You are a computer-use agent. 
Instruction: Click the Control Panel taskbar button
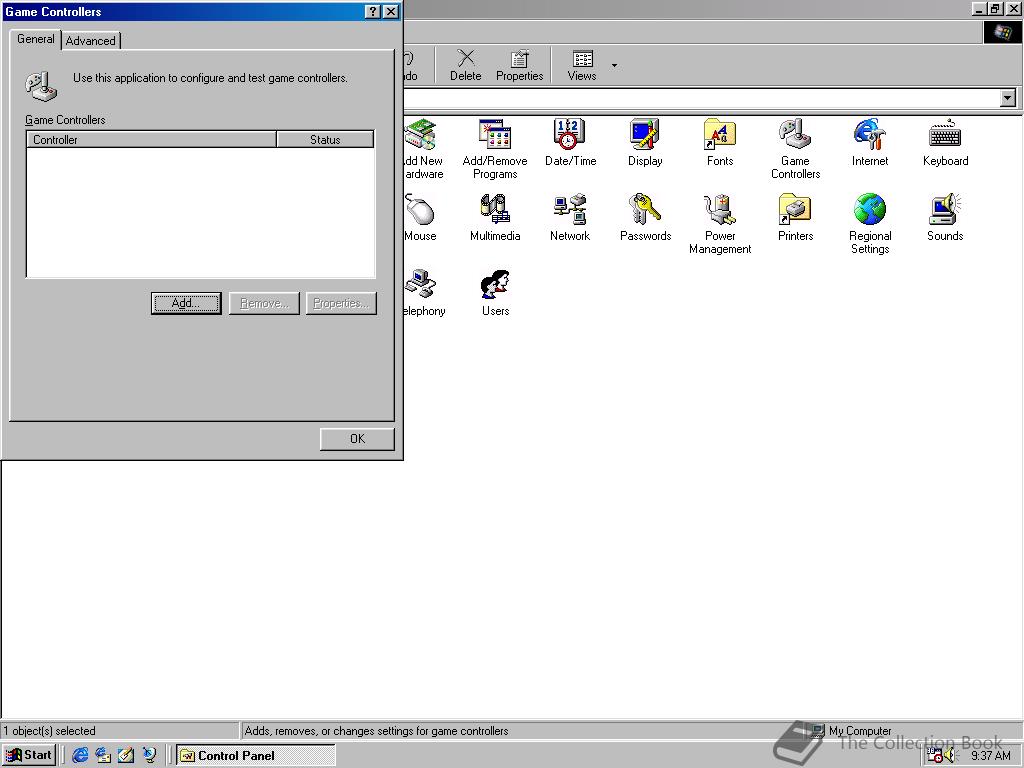[256, 756]
